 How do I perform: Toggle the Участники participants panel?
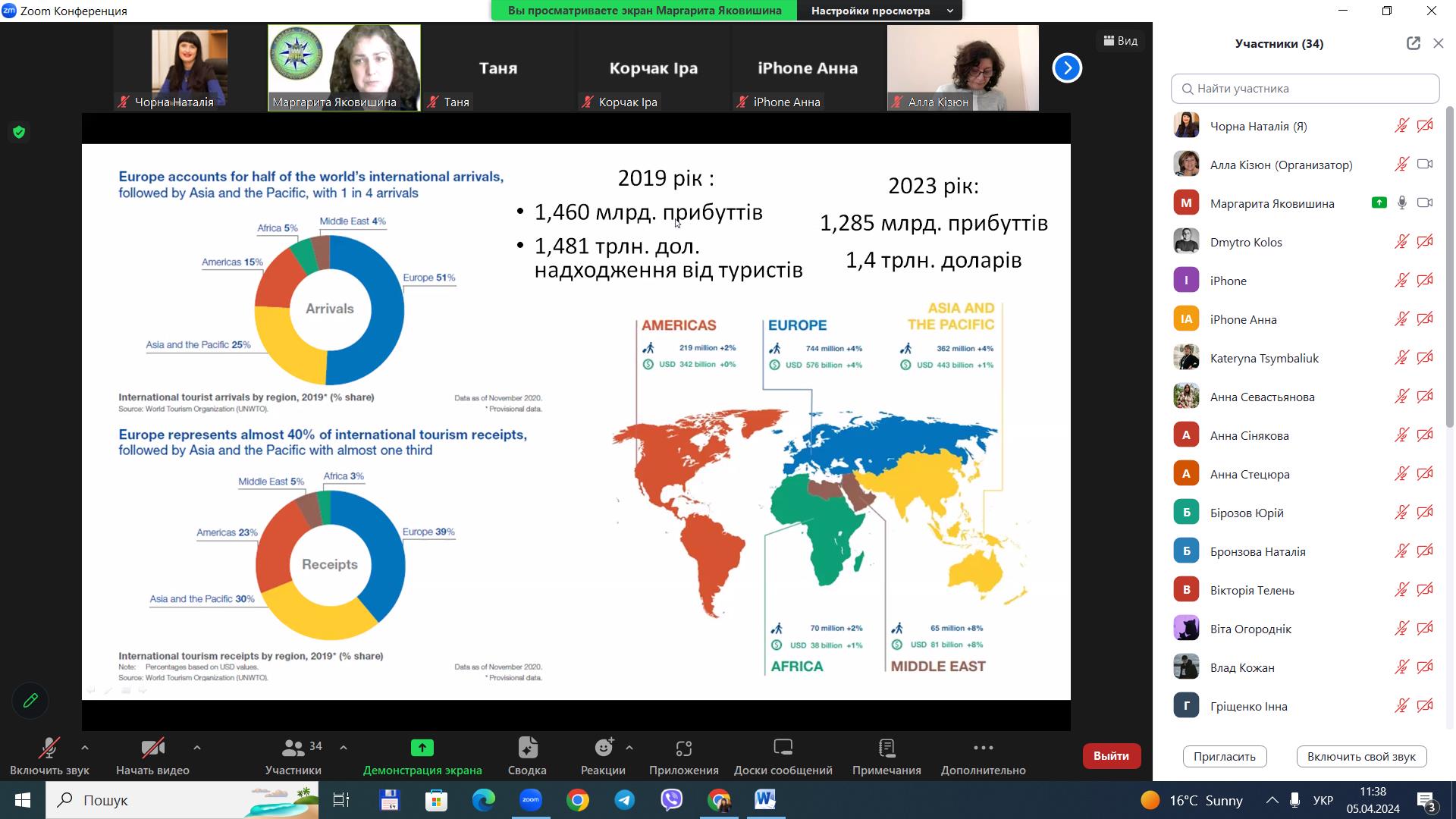point(293,748)
